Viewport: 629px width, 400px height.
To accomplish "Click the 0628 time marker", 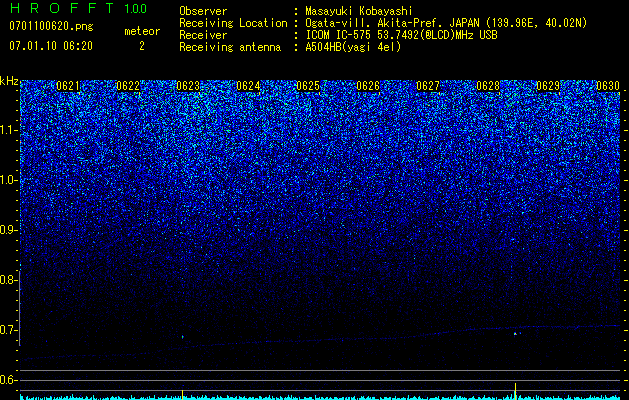I will [x=488, y=86].
